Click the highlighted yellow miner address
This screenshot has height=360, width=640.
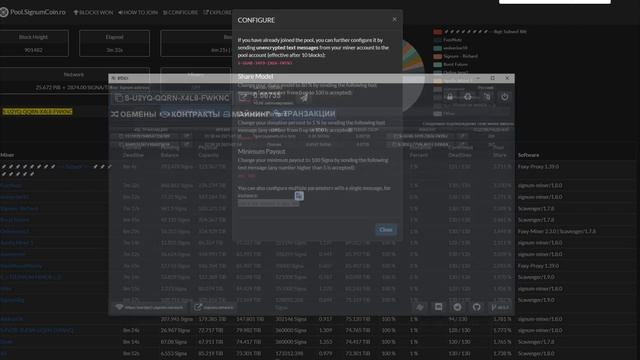37,111
